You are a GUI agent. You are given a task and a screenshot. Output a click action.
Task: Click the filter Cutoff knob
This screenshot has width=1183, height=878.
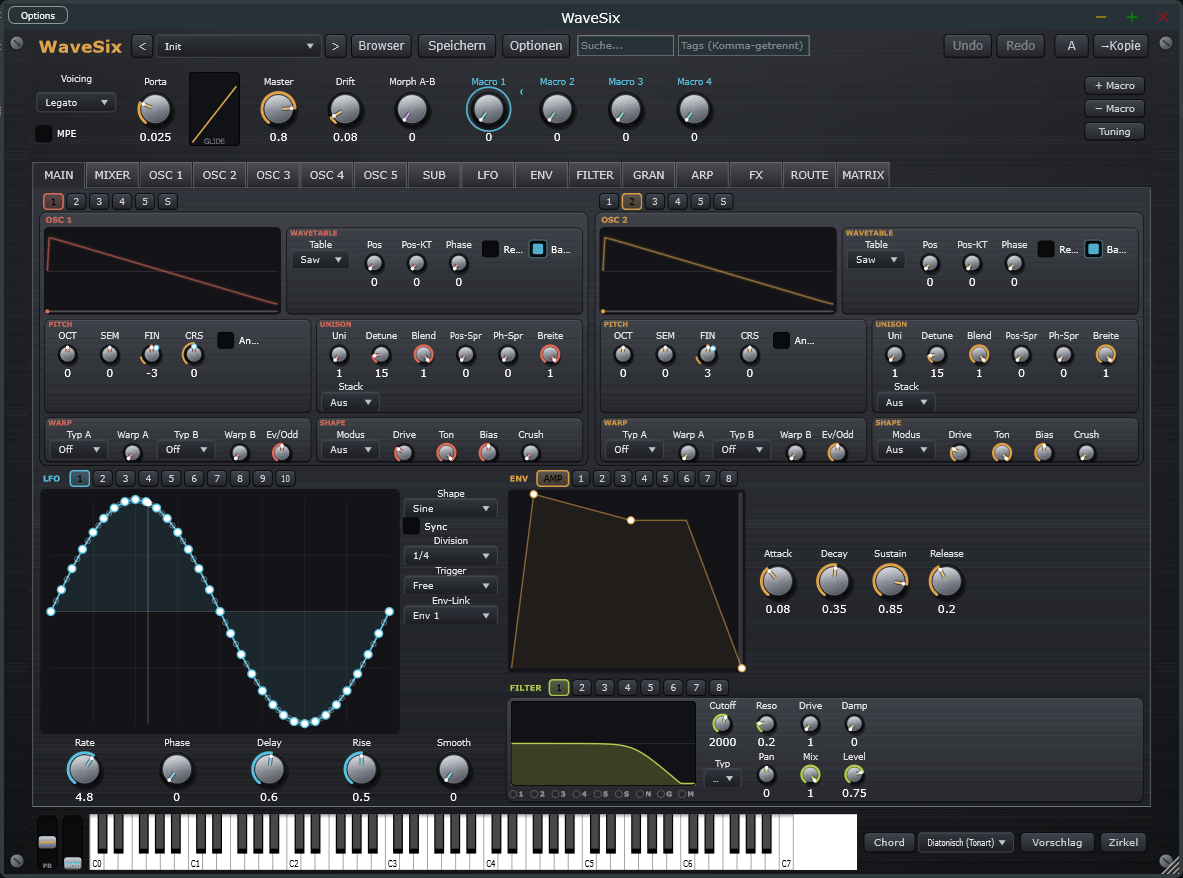tap(722, 723)
